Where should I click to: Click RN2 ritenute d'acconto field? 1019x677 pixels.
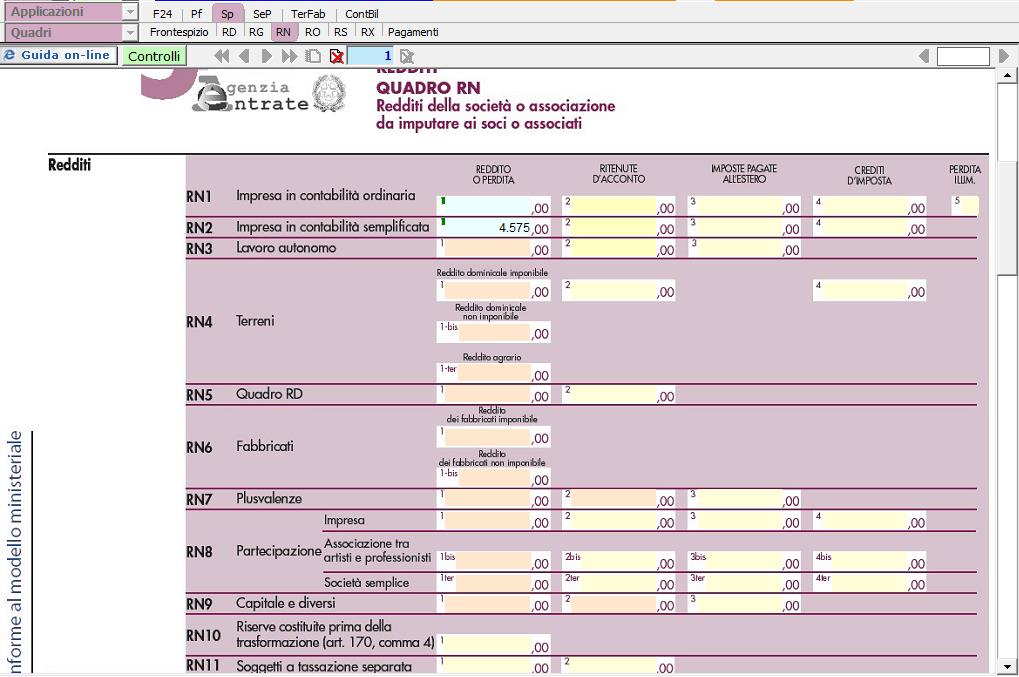coord(619,227)
